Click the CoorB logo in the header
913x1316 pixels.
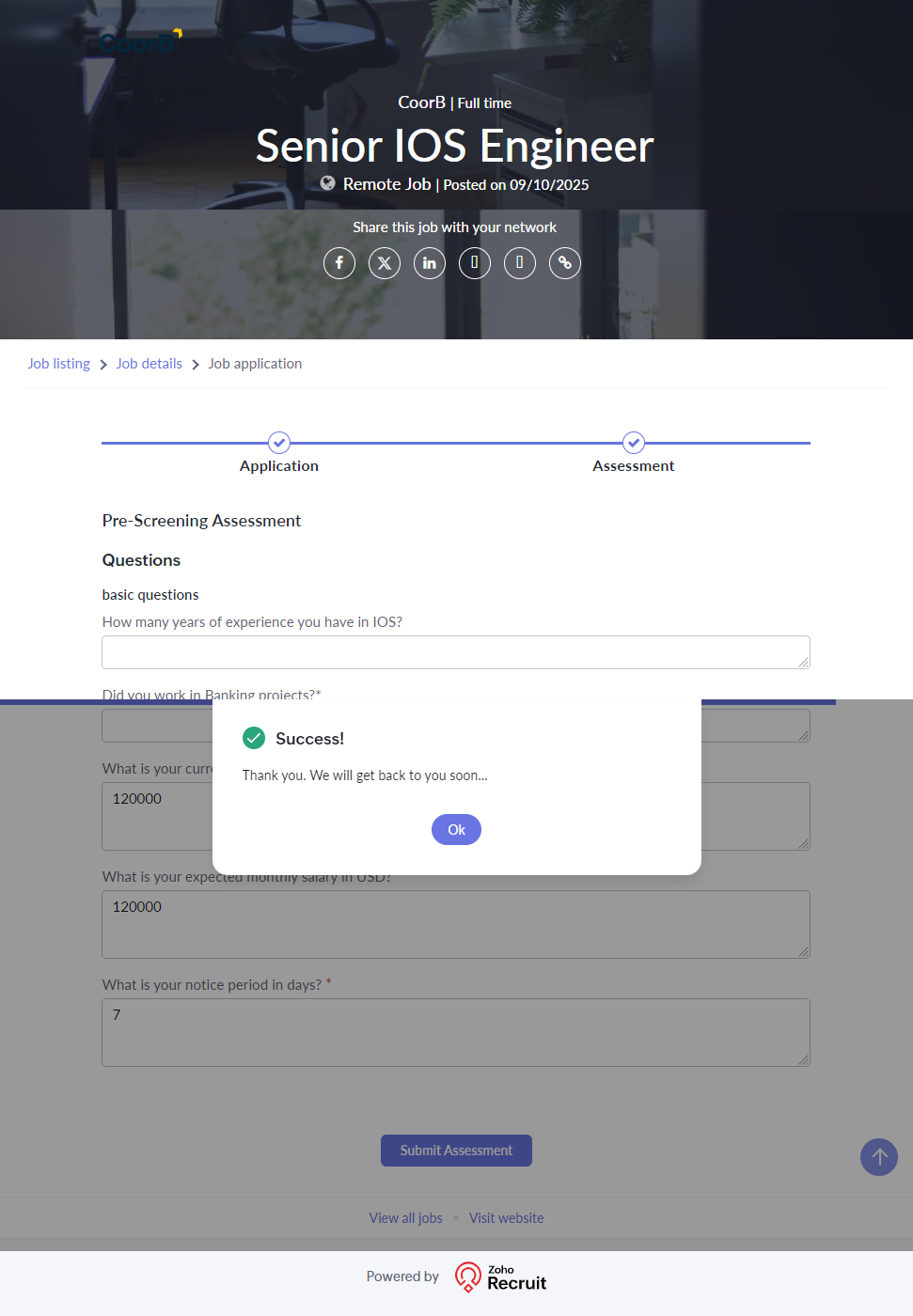pyautogui.click(x=139, y=42)
